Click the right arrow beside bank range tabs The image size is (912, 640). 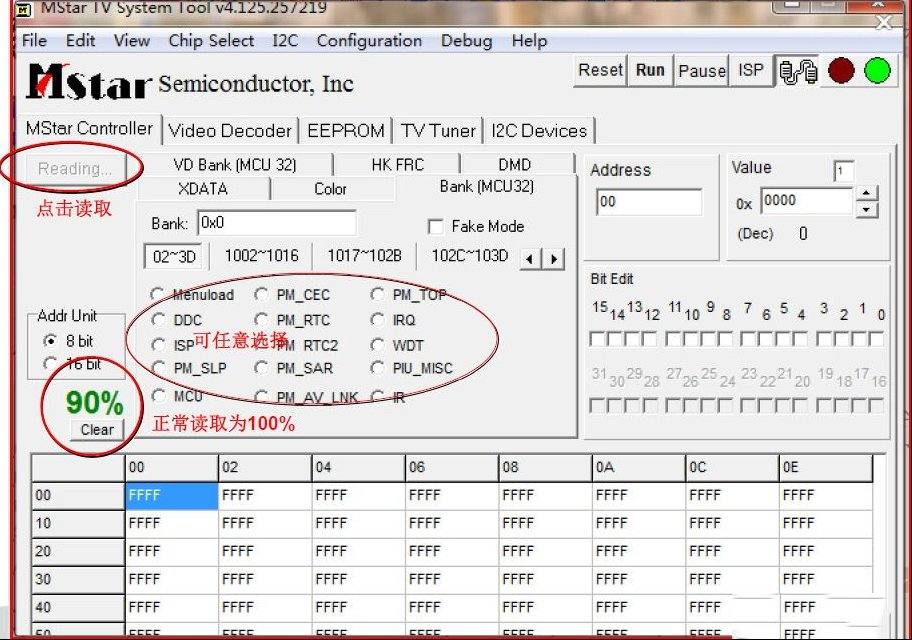click(x=554, y=258)
